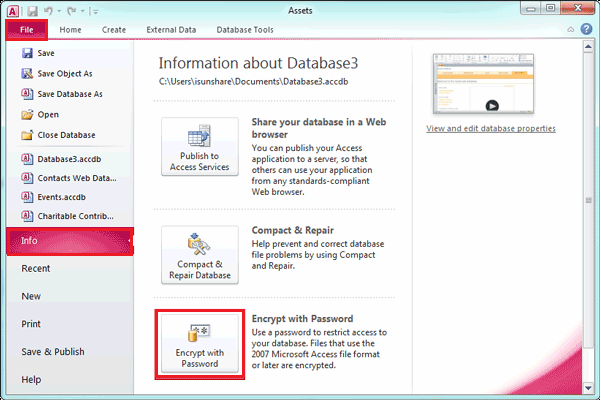This screenshot has width=601, height=400.
Task: Open recent file Events.accdb
Action: pos(61,197)
